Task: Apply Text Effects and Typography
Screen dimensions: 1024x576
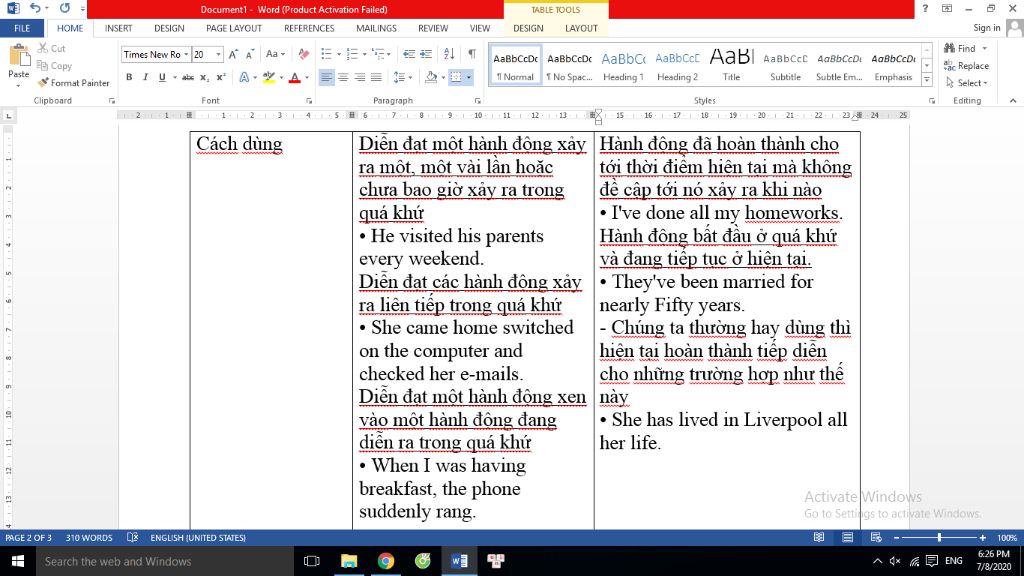Action: coord(244,77)
